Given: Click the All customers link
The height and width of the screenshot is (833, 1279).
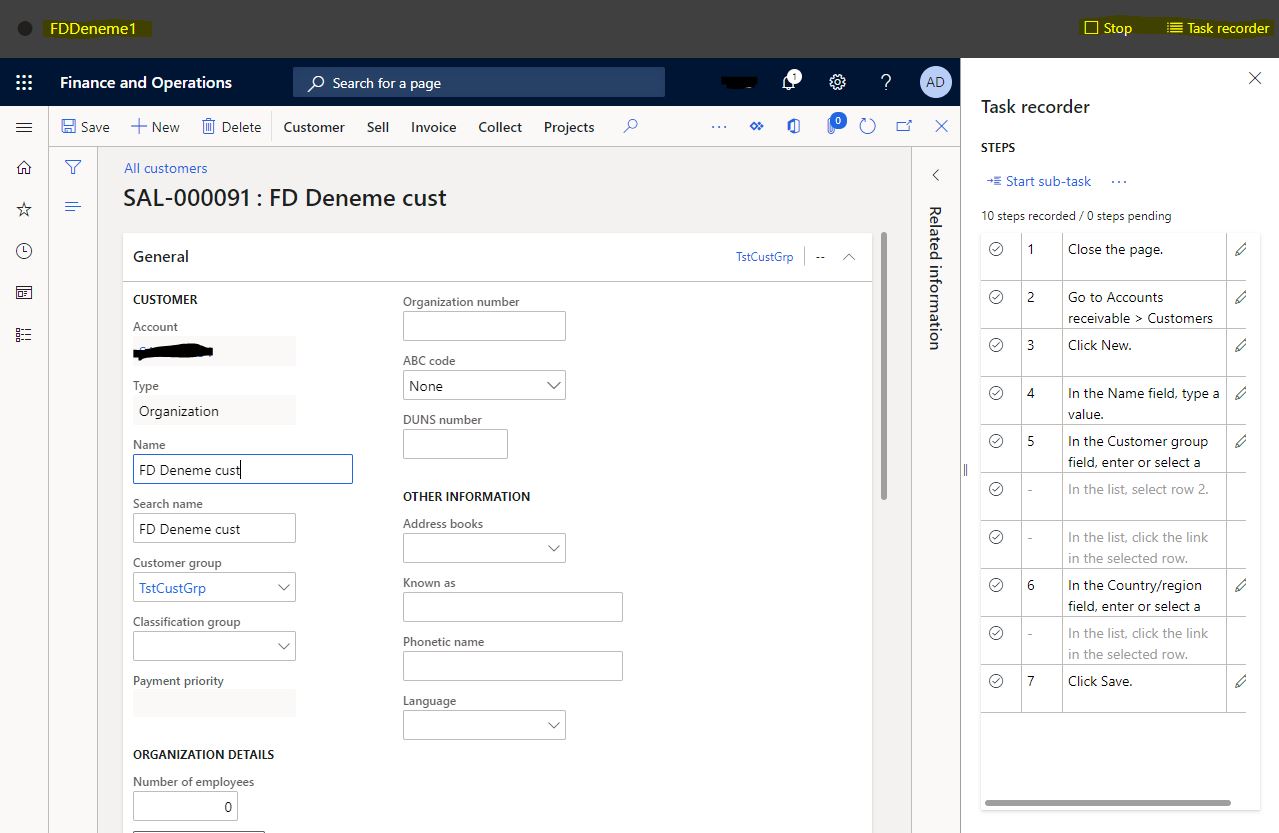Looking at the screenshot, I should point(166,168).
